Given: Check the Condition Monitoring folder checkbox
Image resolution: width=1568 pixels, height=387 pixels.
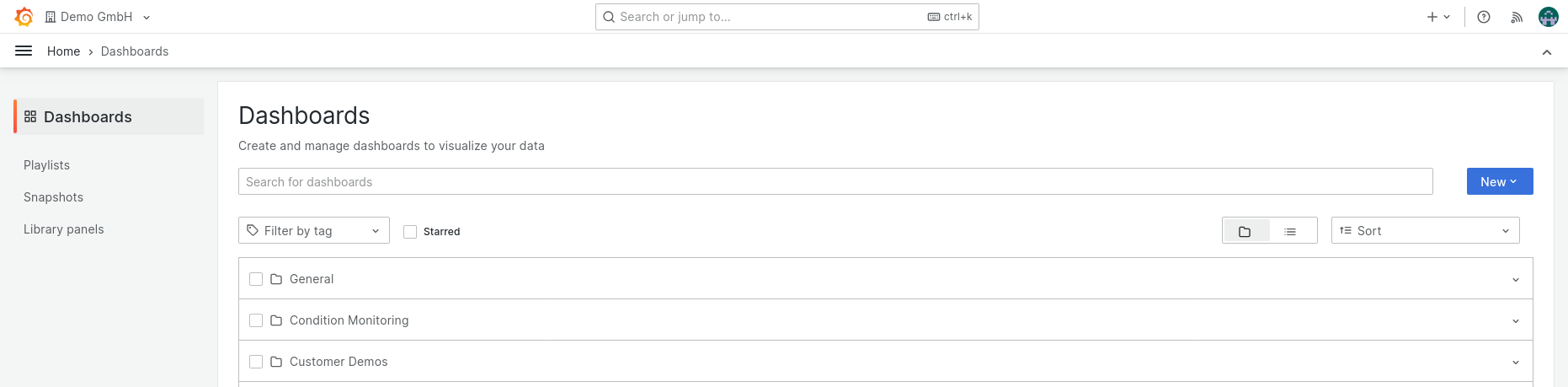Looking at the screenshot, I should coord(256,320).
